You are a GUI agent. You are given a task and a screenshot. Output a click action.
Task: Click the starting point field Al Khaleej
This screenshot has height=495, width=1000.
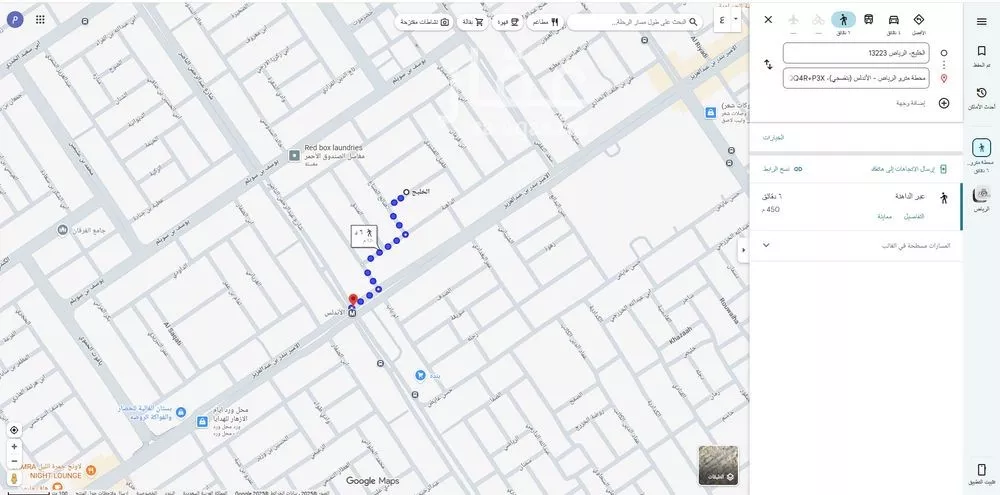(x=855, y=53)
